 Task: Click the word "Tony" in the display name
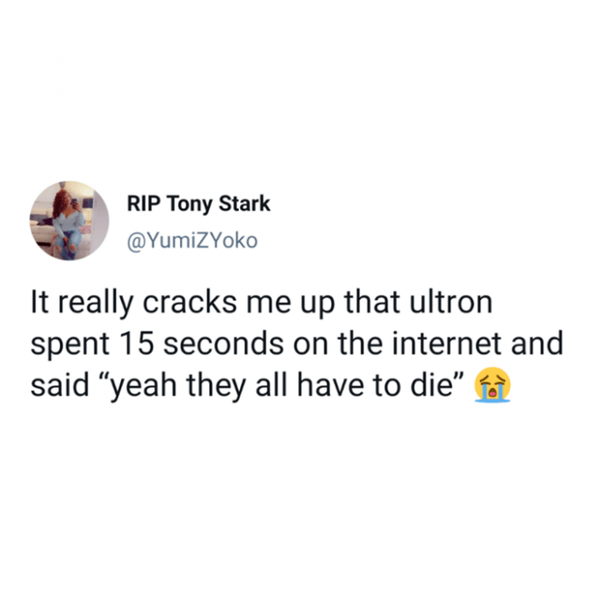pos(189,204)
